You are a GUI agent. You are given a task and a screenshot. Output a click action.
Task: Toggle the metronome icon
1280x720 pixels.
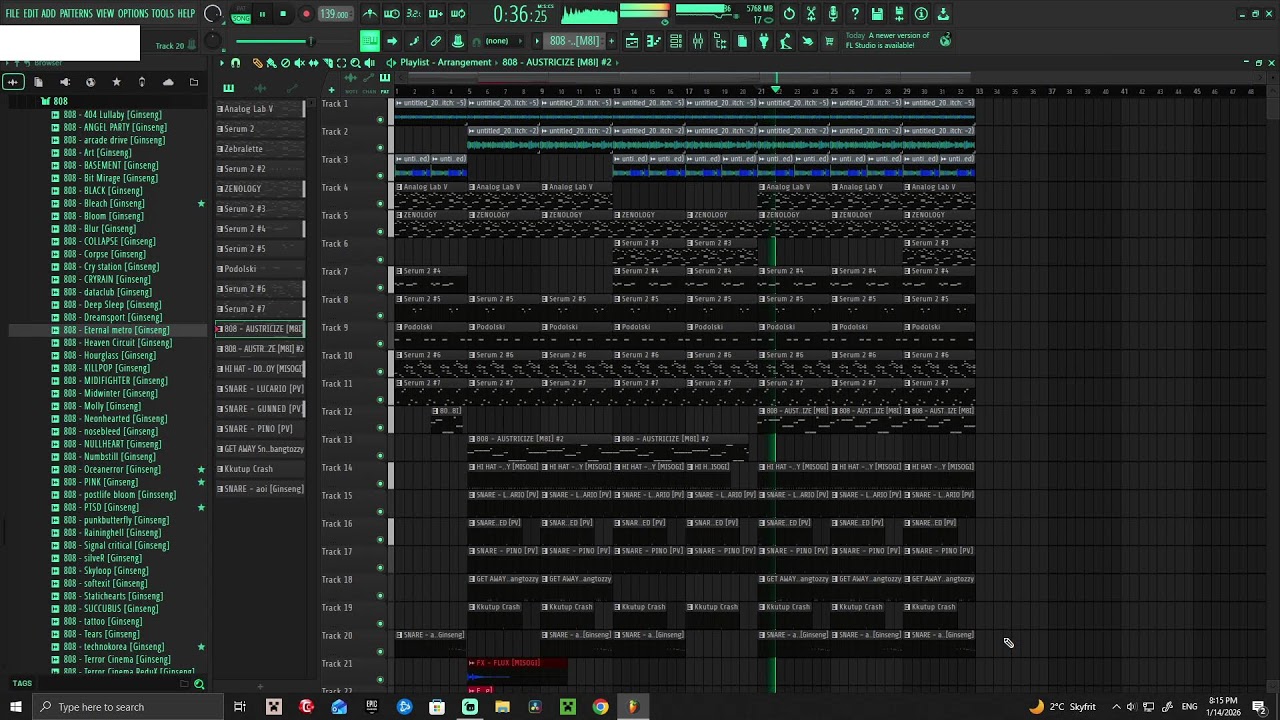click(x=370, y=14)
